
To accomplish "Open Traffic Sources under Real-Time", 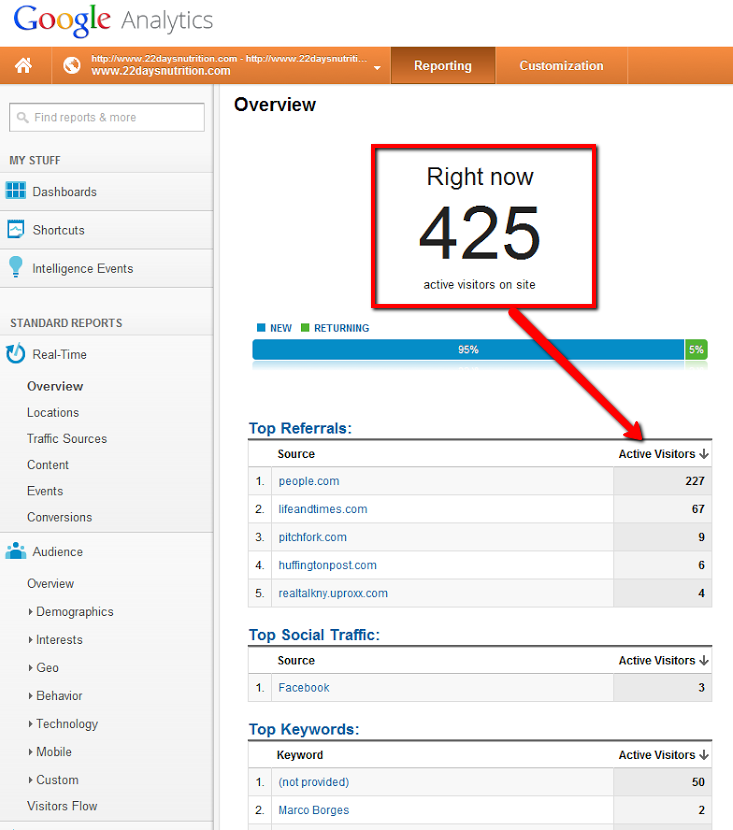I will (67, 439).
